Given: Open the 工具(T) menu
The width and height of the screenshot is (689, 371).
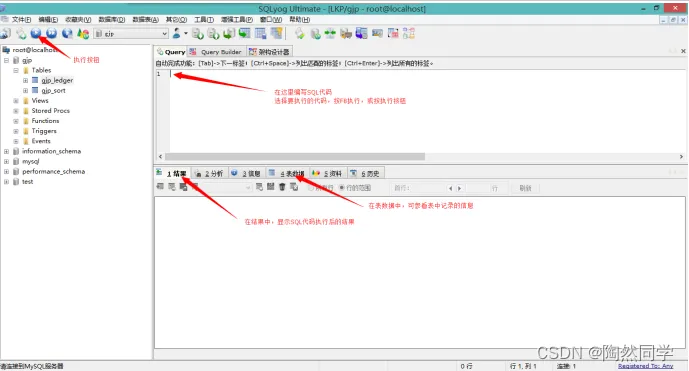Looking at the screenshot, I should click(204, 19).
